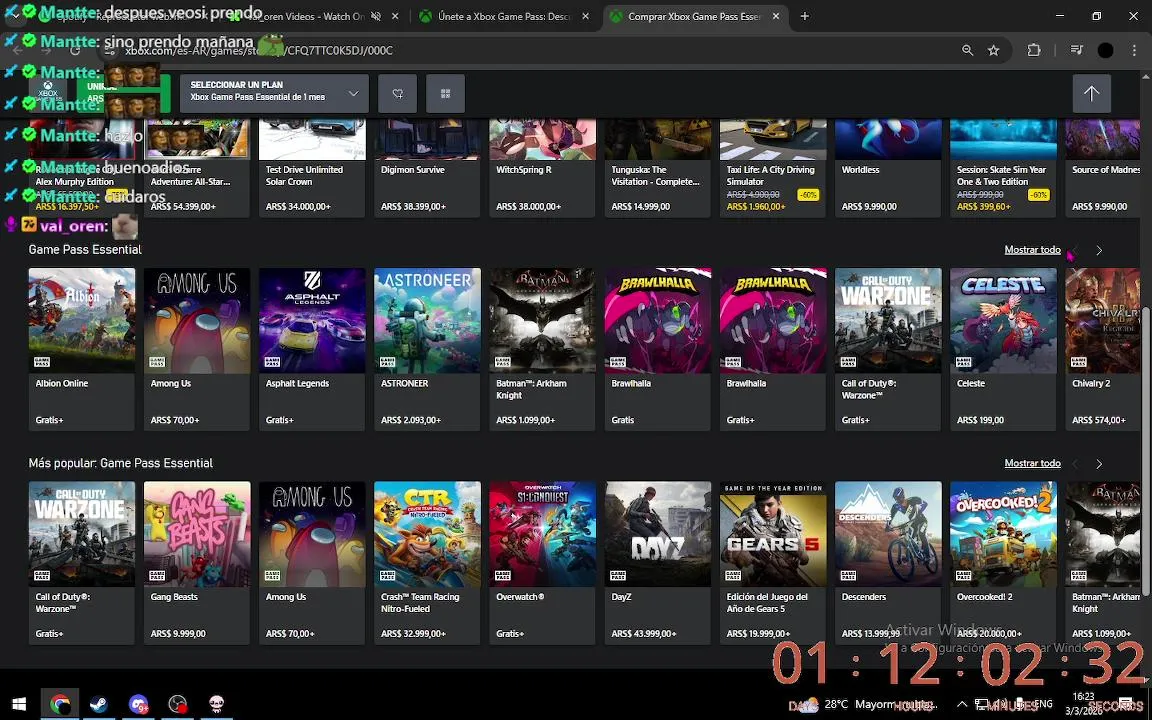The image size is (1152, 720).
Task: Open the Windows Start menu
Action: (x=20, y=704)
